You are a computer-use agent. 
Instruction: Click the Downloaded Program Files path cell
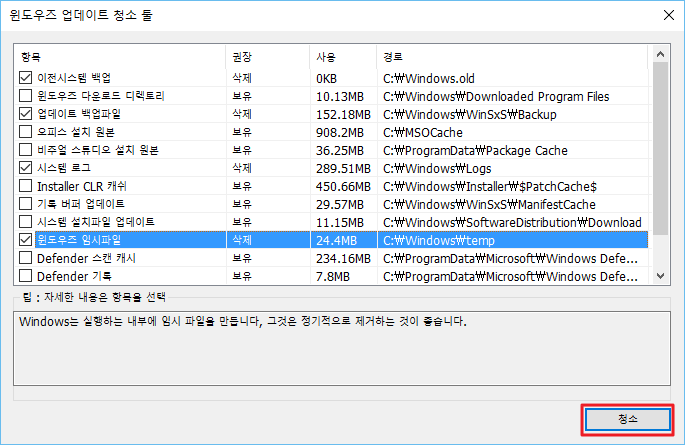tap(496, 96)
